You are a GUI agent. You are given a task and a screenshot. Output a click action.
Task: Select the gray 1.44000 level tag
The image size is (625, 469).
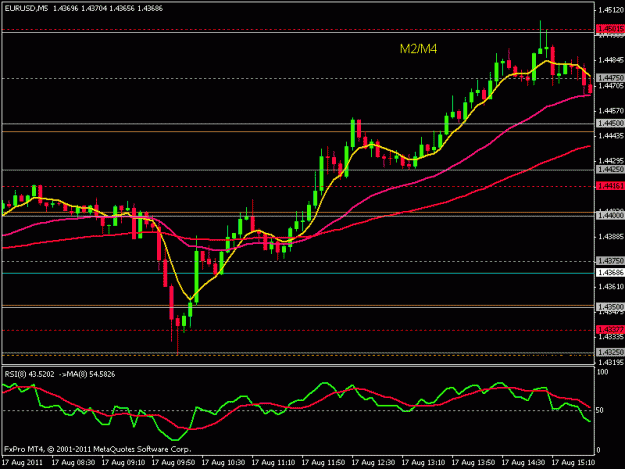pyautogui.click(x=610, y=215)
